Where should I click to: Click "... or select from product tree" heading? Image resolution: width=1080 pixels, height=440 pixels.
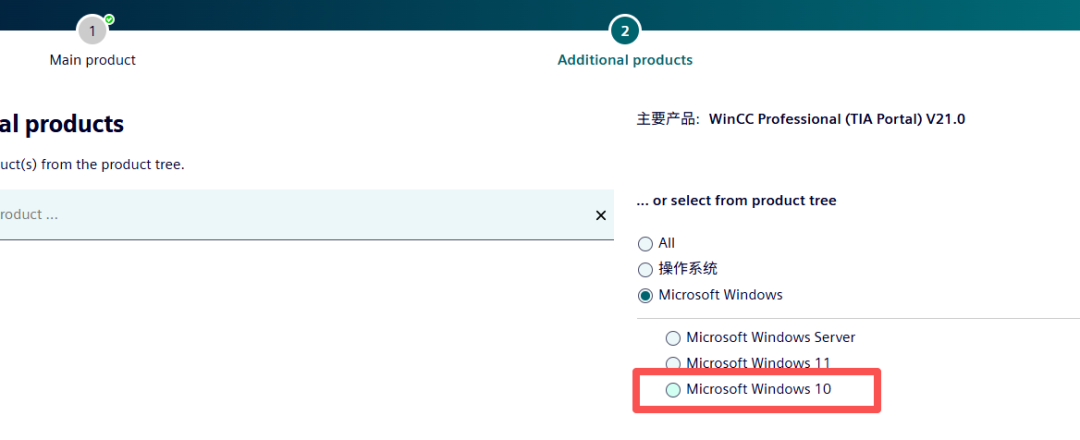coord(736,201)
